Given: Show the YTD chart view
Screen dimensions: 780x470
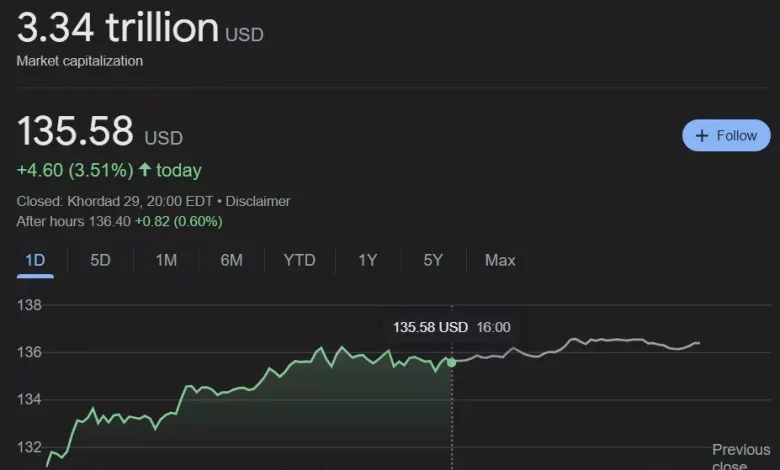Looking at the screenshot, I should click(299, 260).
